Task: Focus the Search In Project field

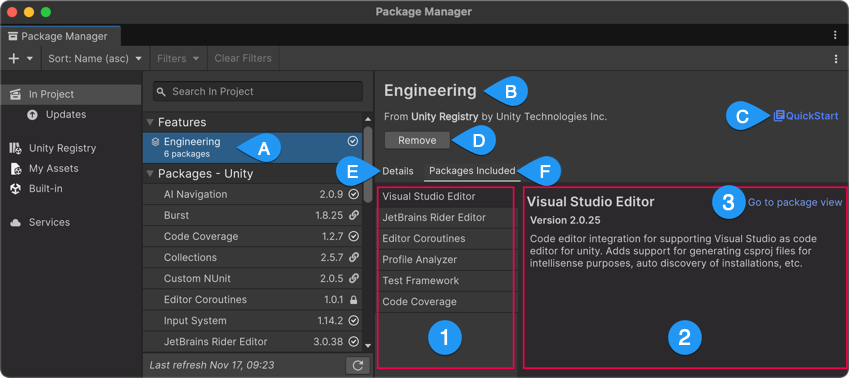Action: click(258, 92)
